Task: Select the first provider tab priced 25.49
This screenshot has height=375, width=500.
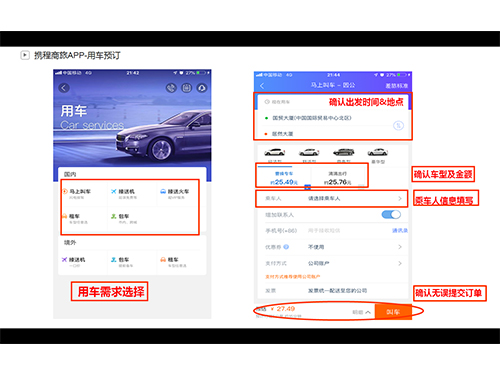Action: point(284,178)
